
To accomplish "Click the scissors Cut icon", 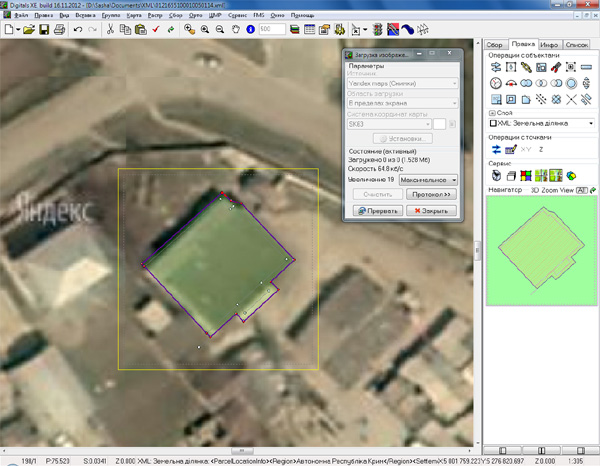I will [x=111, y=31].
